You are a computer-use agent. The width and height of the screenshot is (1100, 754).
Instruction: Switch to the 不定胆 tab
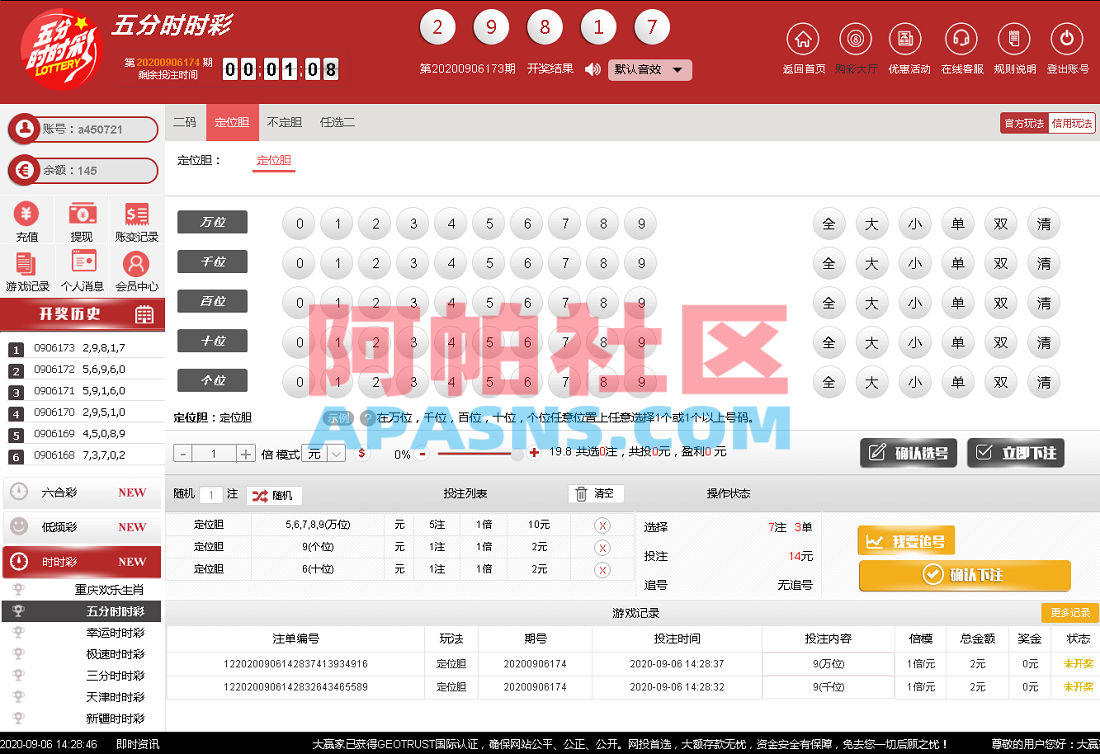pos(284,122)
